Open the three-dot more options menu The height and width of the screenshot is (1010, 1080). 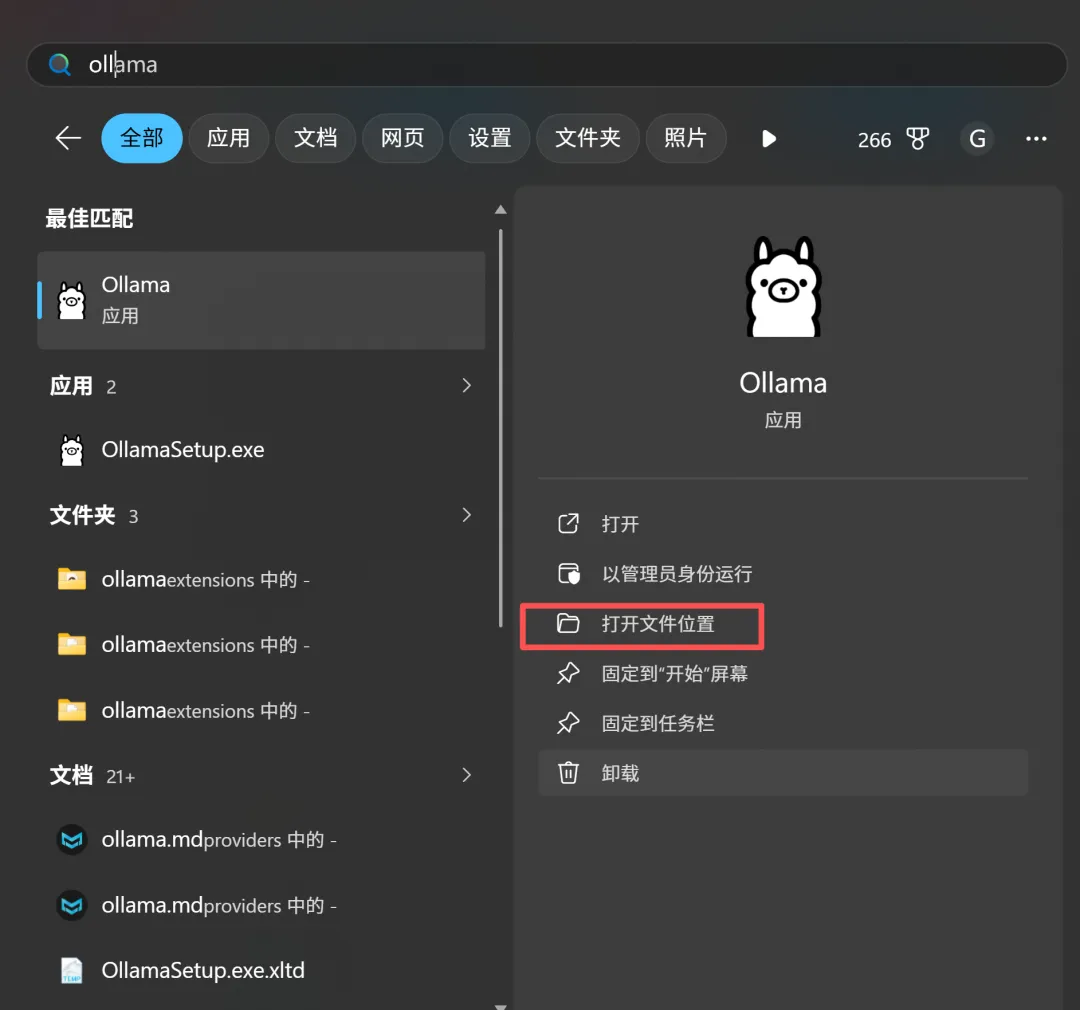click(x=1036, y=139)
